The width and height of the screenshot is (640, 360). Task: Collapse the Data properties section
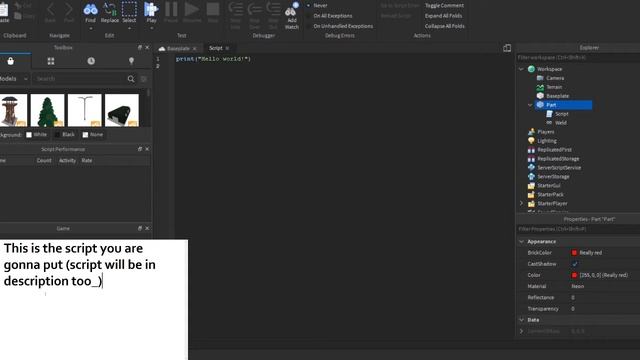(521, 320)
